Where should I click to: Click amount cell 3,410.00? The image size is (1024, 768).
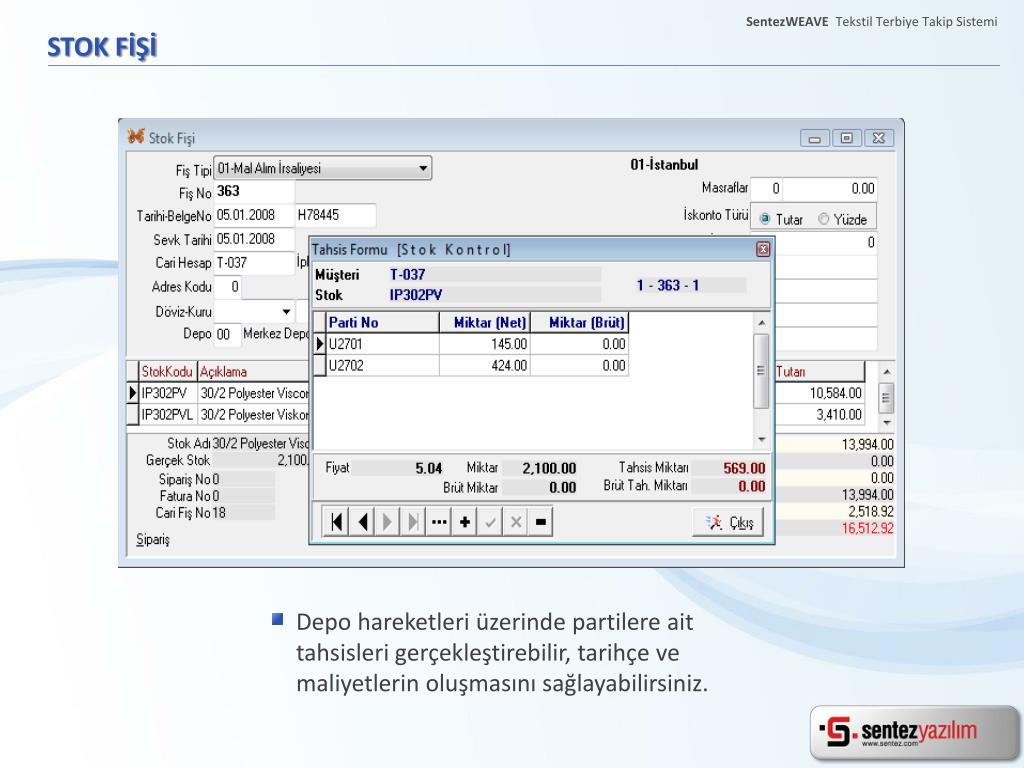coord(819,415)
